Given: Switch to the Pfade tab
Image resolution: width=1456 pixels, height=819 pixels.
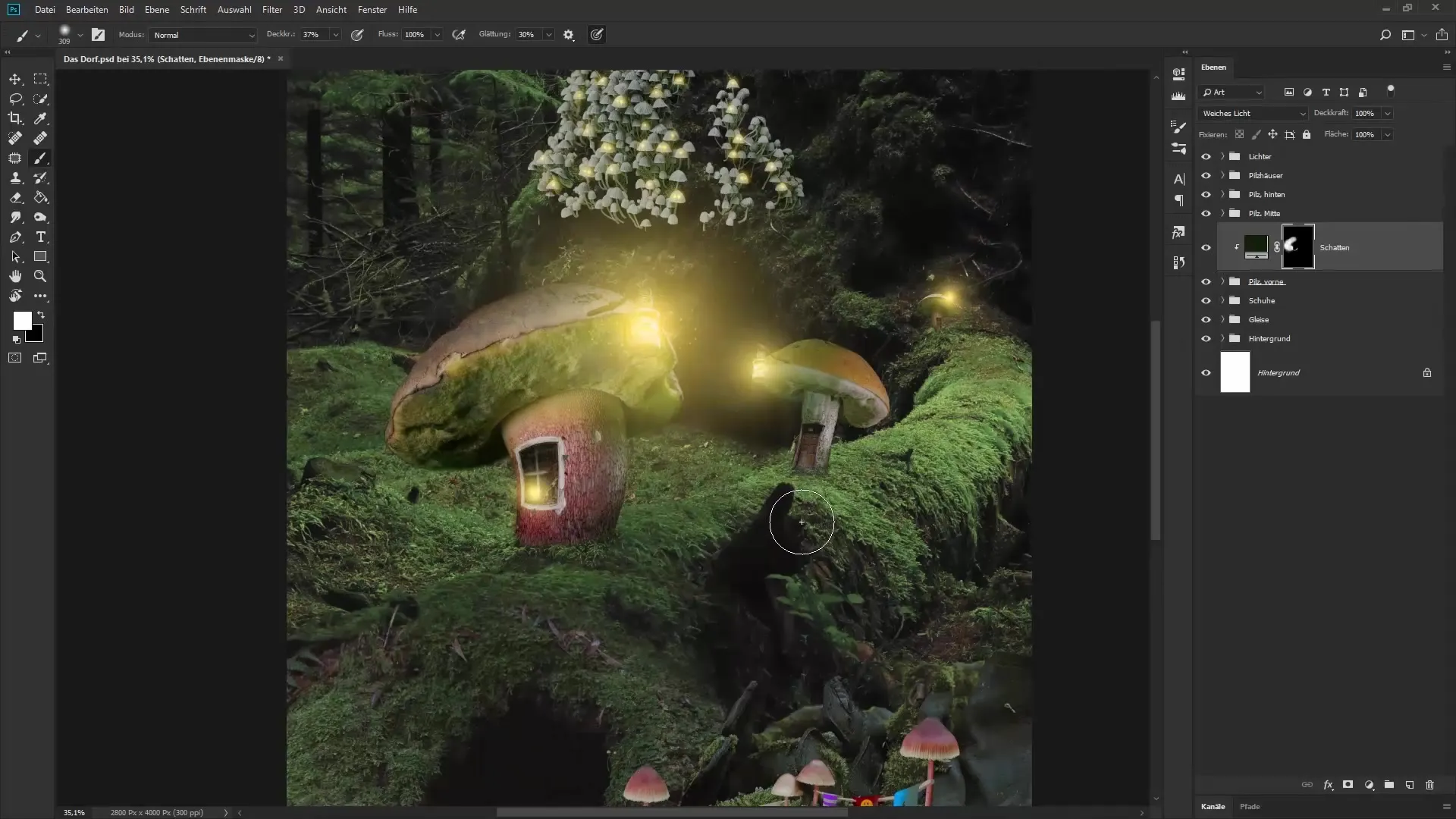Looking at the screenshot, I should click(1250, 806).
